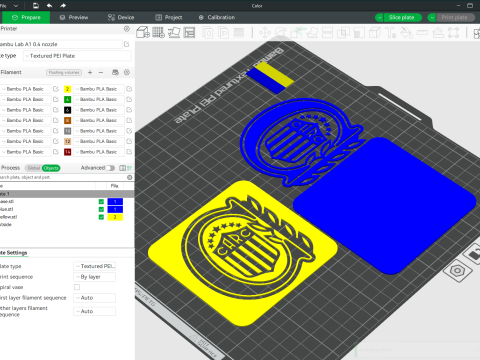
Task: Click the Add object cube icon
Action: 143,32
